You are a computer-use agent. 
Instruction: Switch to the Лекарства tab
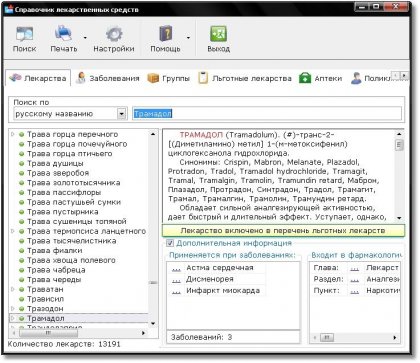[x=38, y=78]
